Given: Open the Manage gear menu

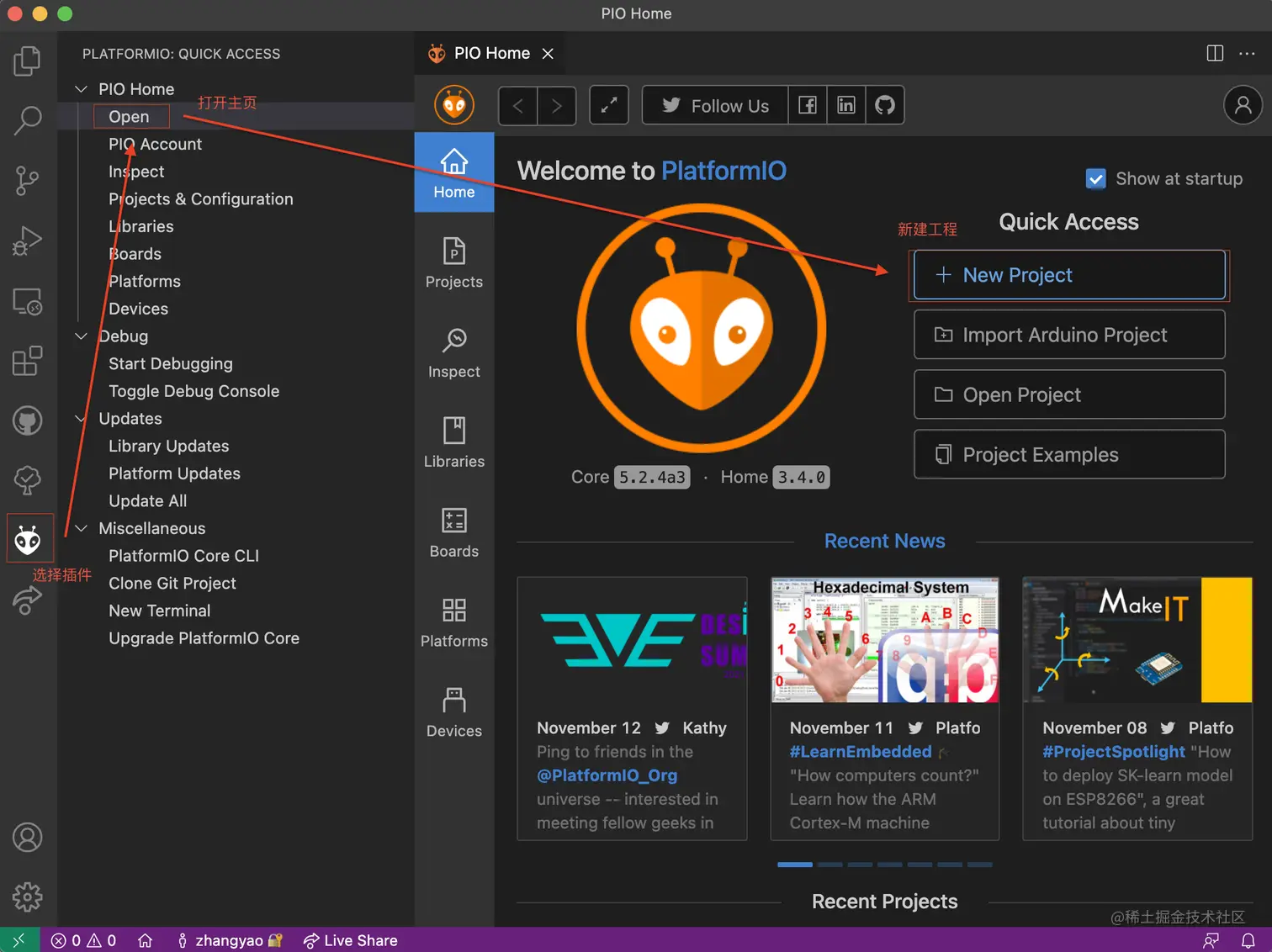Looking at the screenshot, I should coord(27,897).
